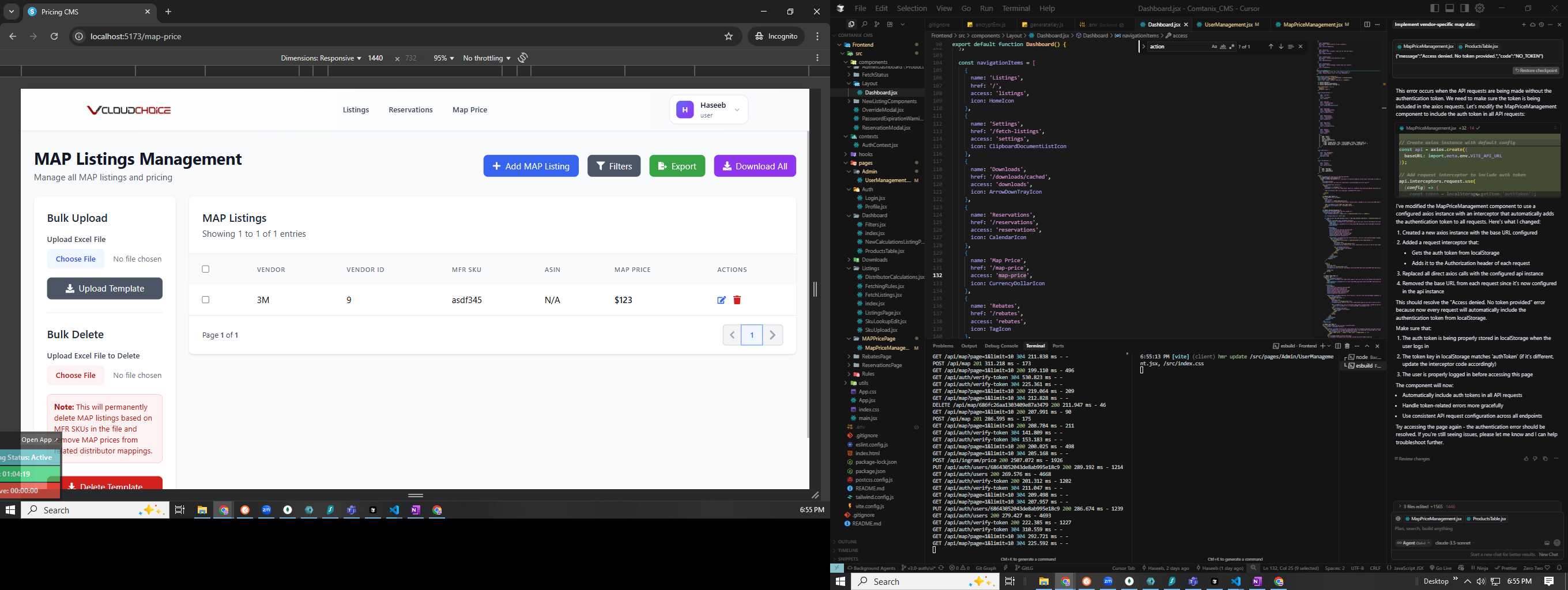The width and height of the screenshot is (1568, 590).
Task: Toggle the select-all checkbox in table header
Action: point(206,269)
